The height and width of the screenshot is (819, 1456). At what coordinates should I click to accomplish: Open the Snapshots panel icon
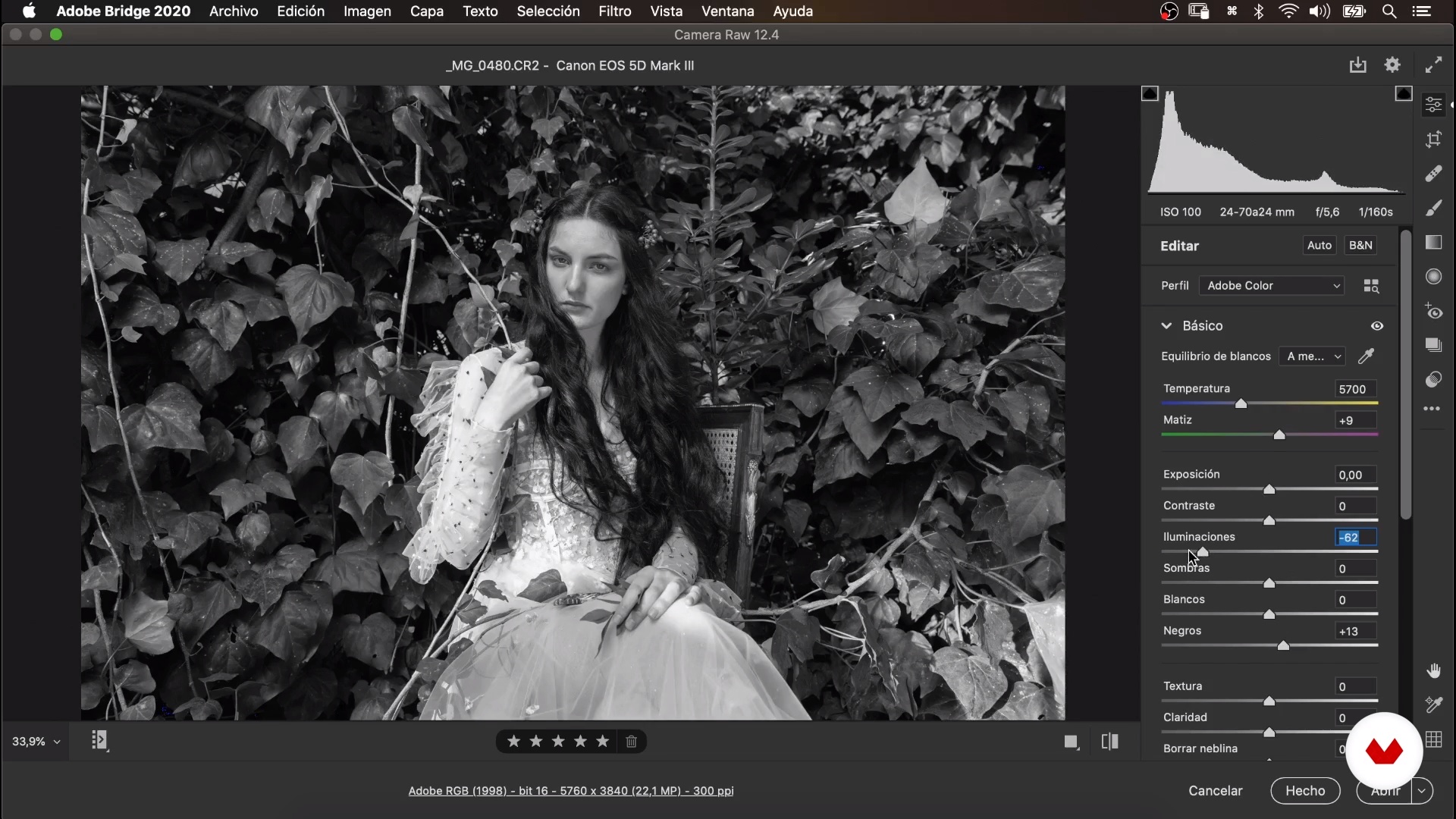pos(1433,345)
